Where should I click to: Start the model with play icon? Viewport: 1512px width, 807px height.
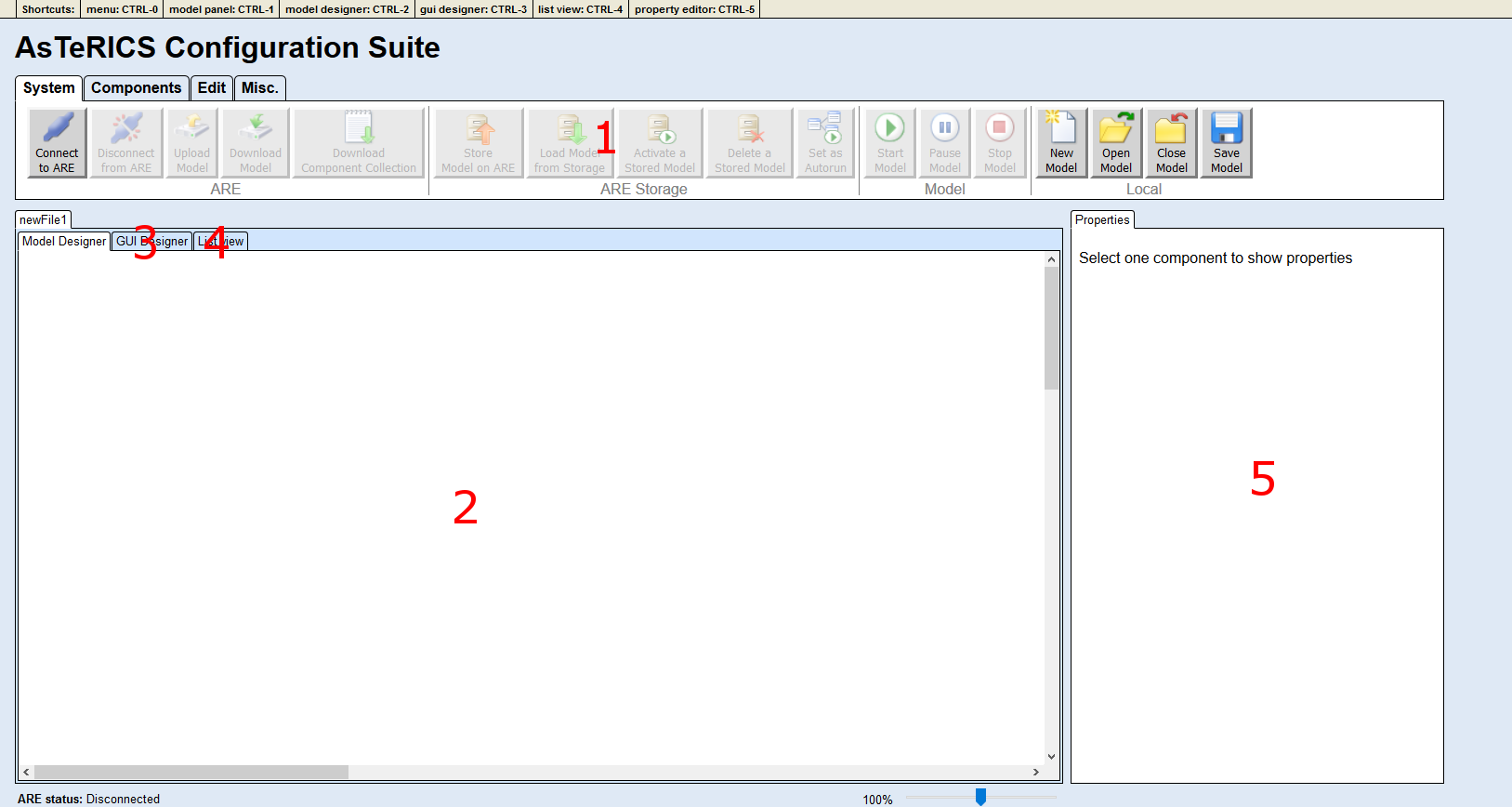click(x=890, y=142)
